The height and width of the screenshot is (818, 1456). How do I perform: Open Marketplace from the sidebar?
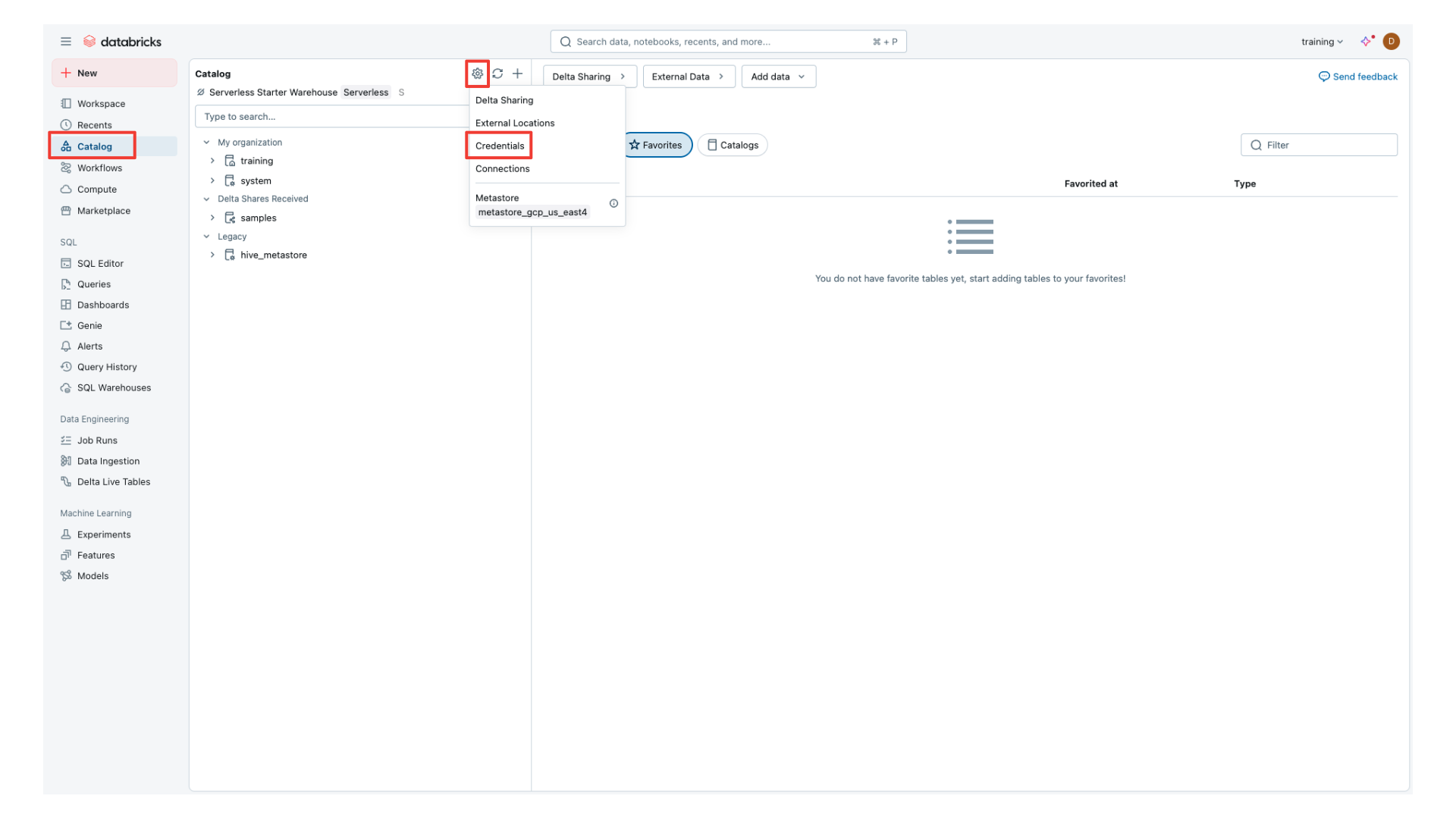coord(103,211)
